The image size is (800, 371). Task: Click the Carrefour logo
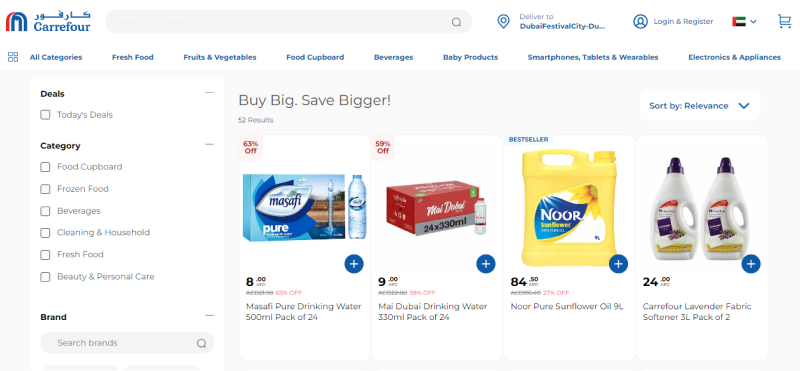[48, 21]
